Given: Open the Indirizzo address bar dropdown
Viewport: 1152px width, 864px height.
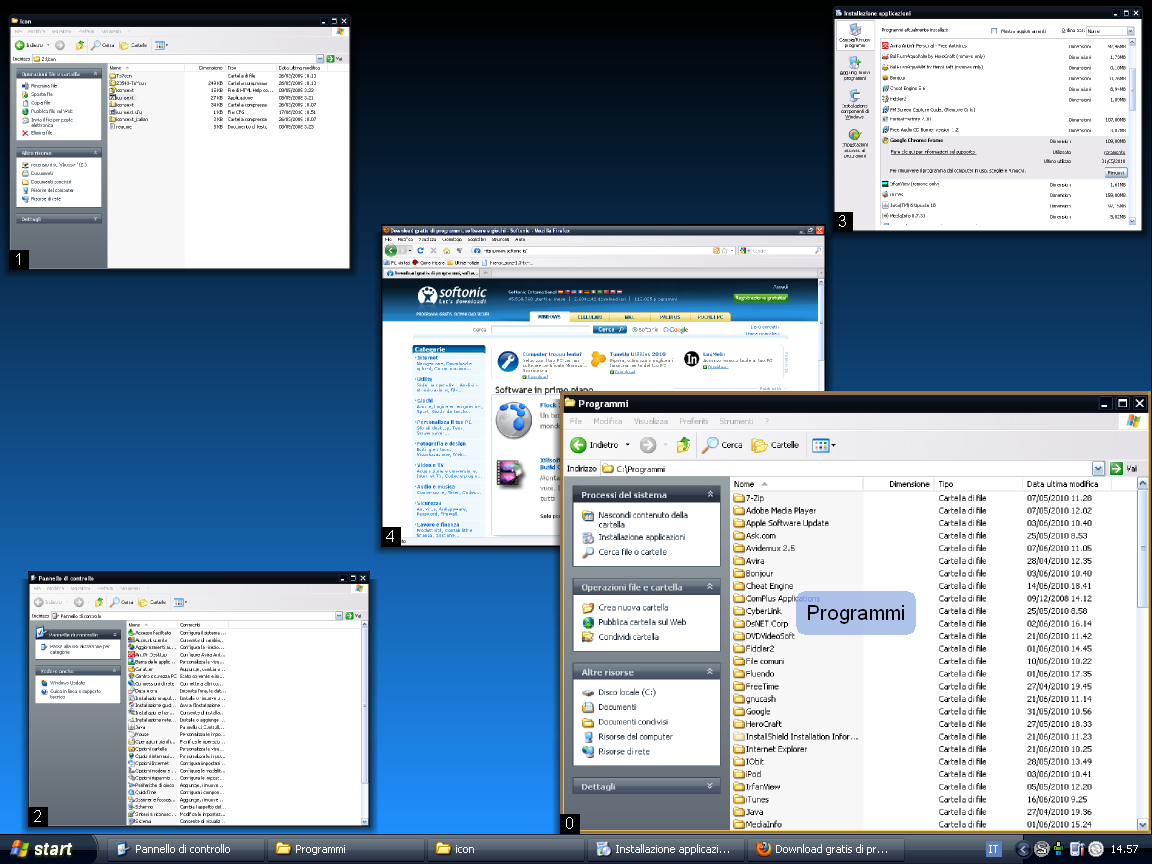Looking at the screenshot, I should click(1098, 468).
